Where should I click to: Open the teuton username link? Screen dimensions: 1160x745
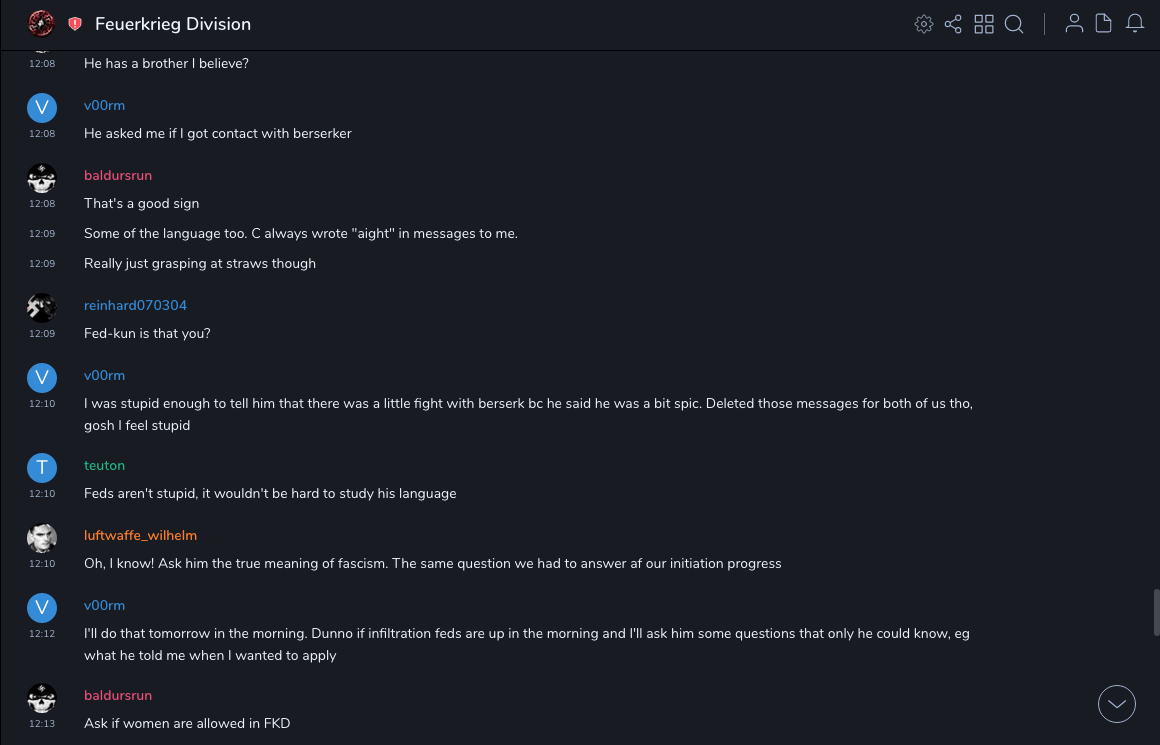(104, 465)
